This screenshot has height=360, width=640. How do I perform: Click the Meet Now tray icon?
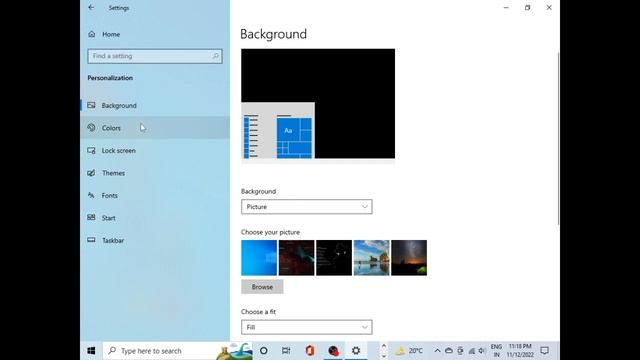(460, 351)
